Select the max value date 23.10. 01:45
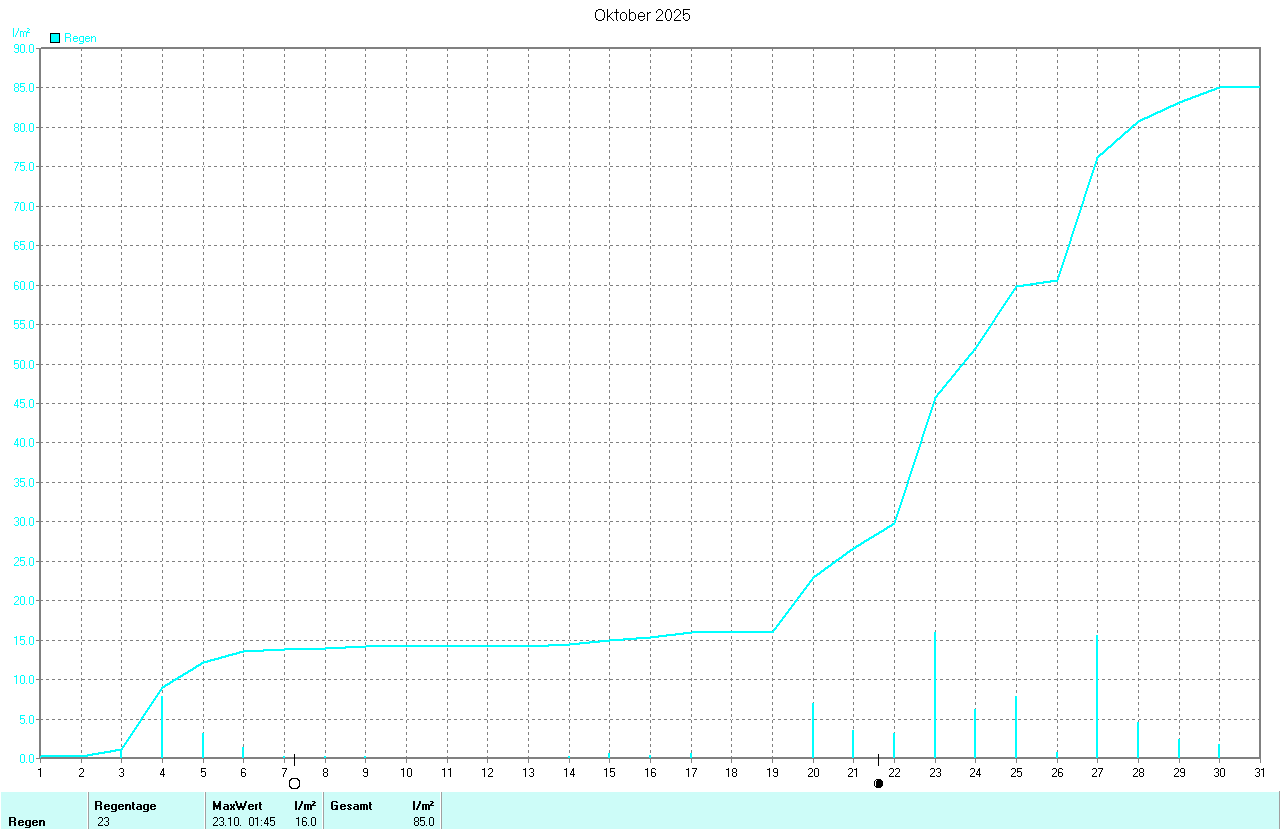 (x=244, y=821)
